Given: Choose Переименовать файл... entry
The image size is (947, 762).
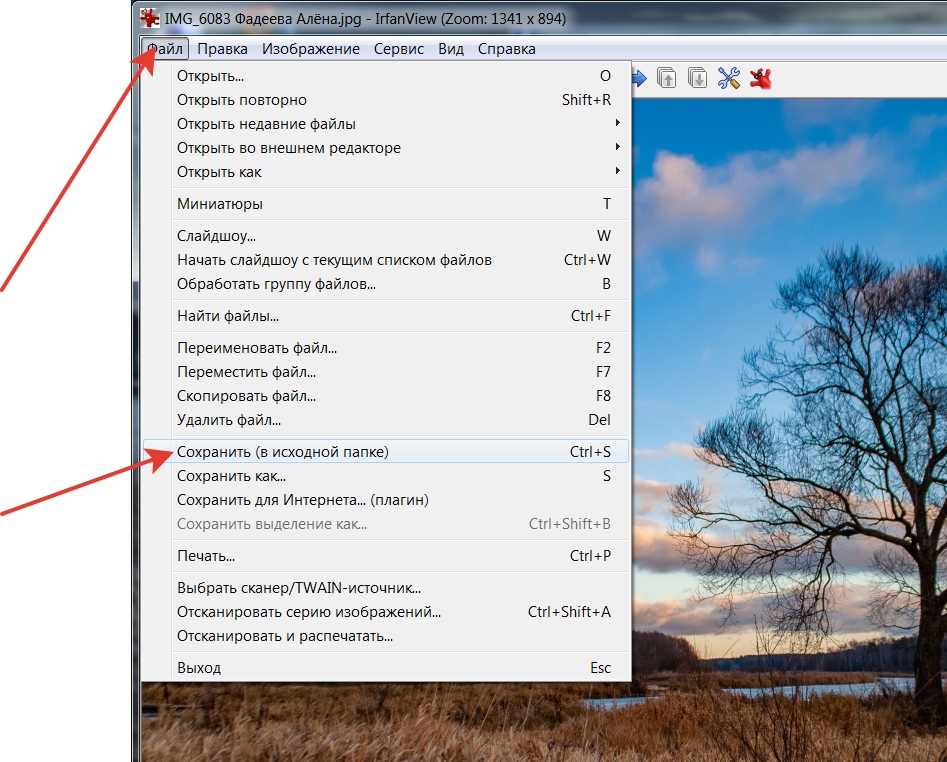Looking at the screenshot, I should (386, 348).
